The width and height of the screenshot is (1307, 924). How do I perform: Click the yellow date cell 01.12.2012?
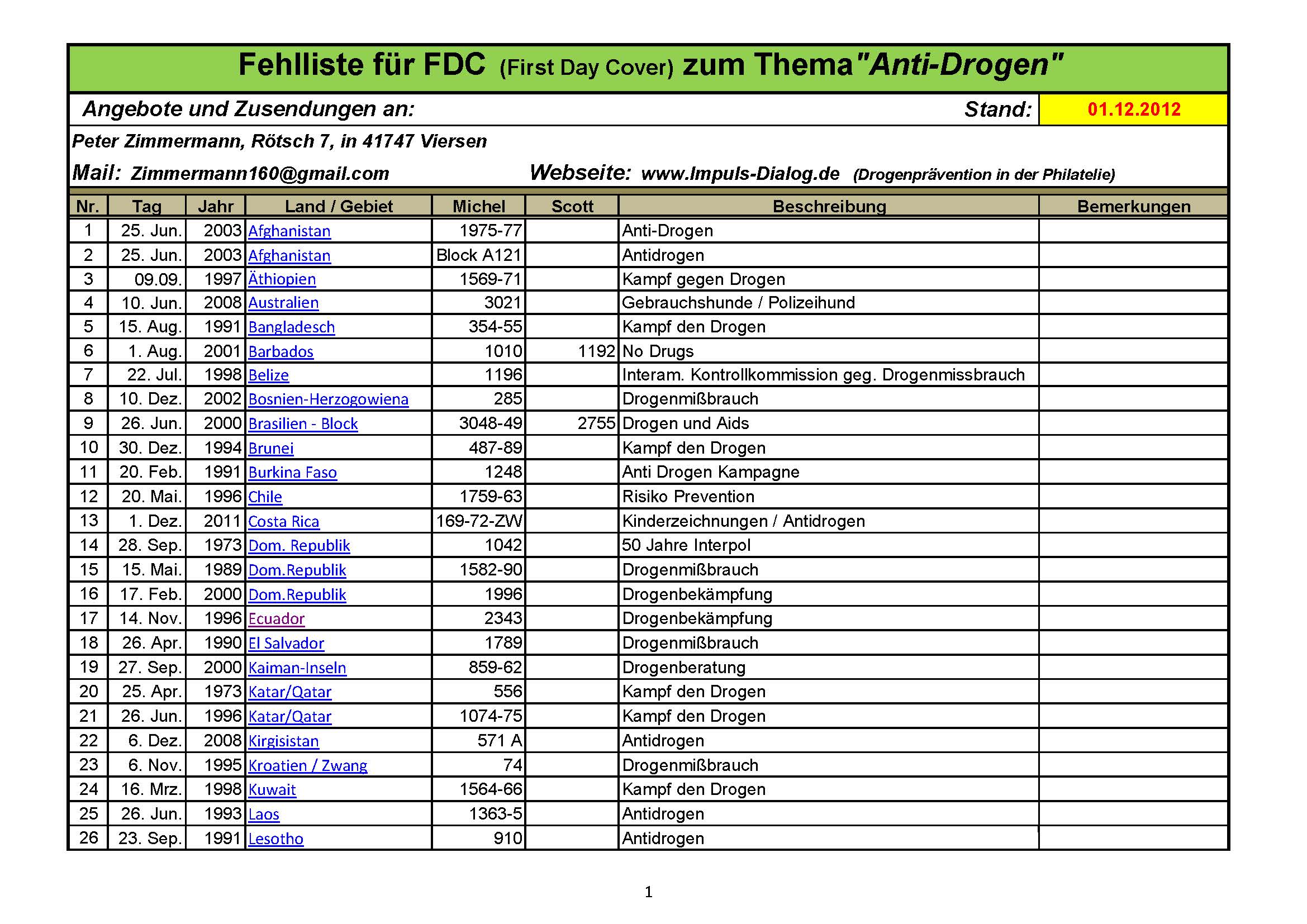(x=1133, y=109)
